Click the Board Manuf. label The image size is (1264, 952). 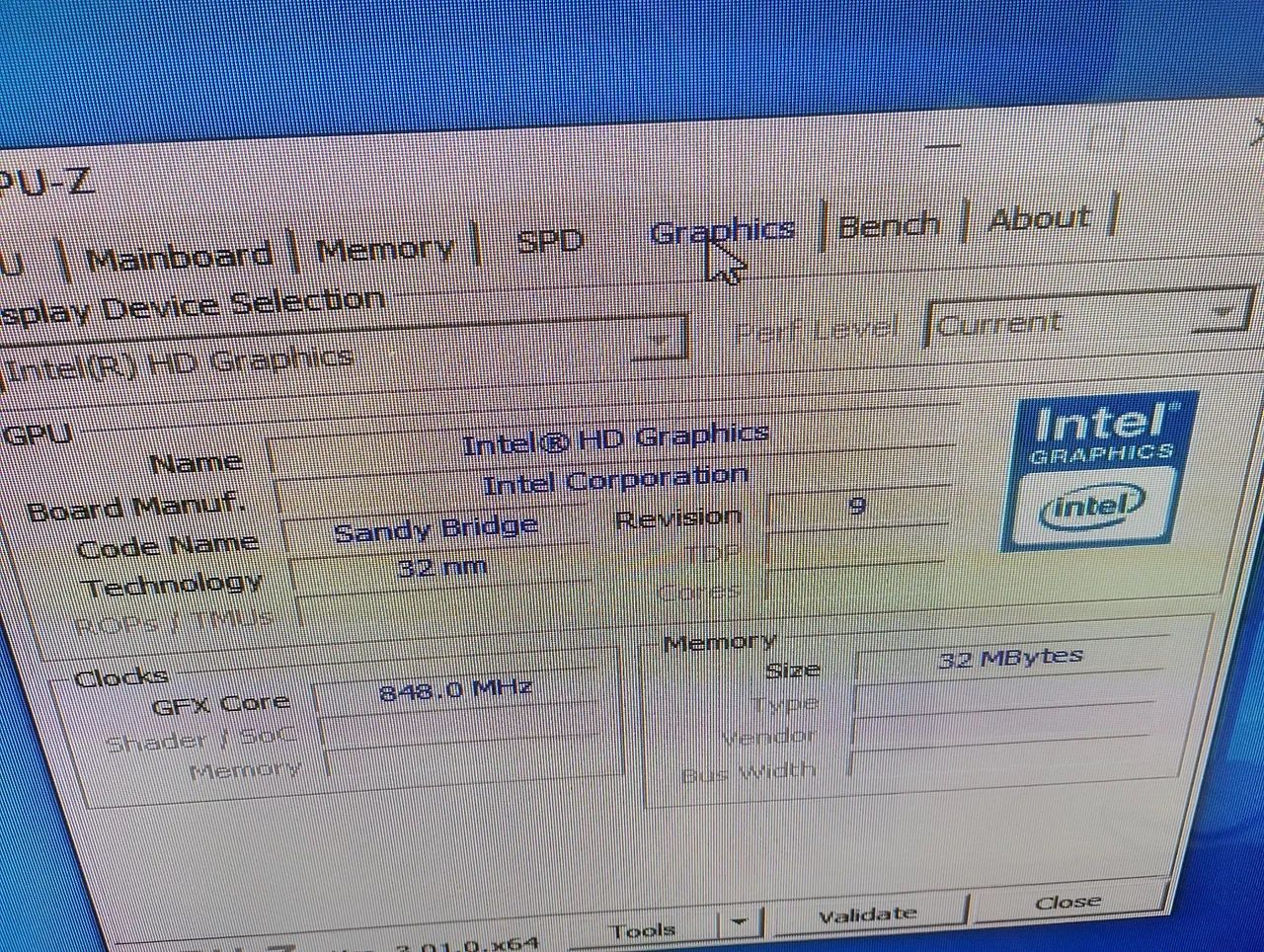pos(136,507)
